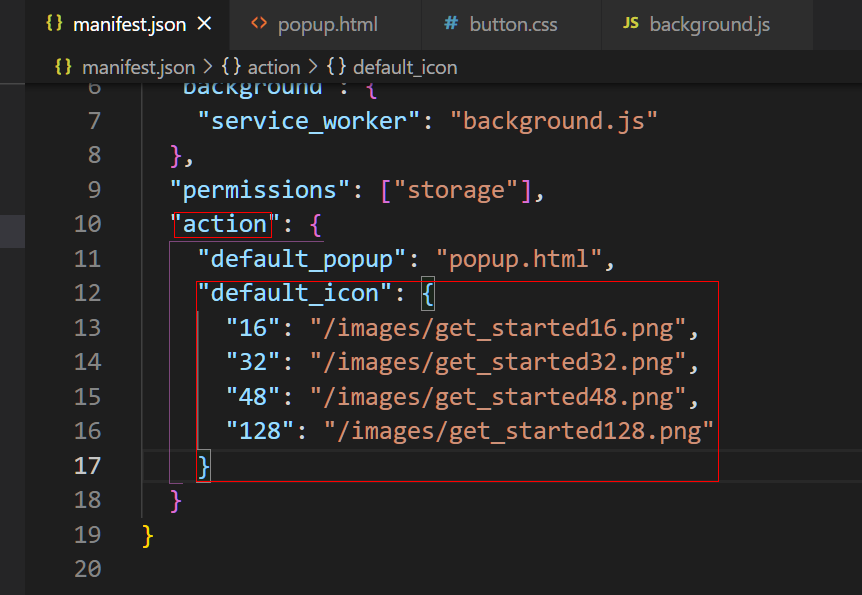The width and height of the screenshot is (862, 595).
Task: Click braces icon before default_icon in breadcrumb
Action: click(x=336, y=67)
